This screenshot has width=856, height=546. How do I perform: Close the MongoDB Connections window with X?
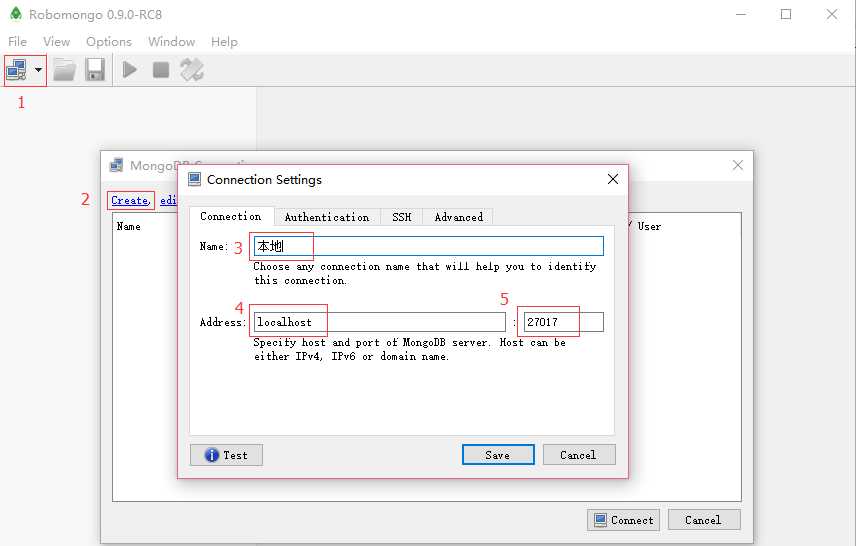click(x=738, y=165)
